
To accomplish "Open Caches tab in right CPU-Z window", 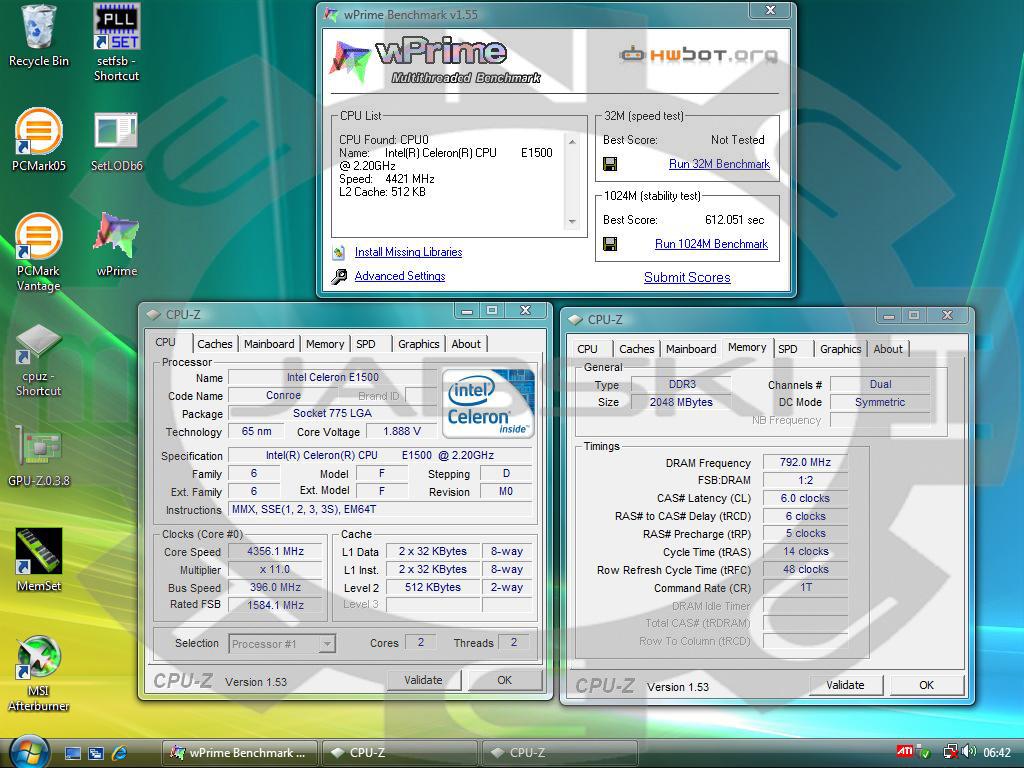I will (x=637, y=349).
